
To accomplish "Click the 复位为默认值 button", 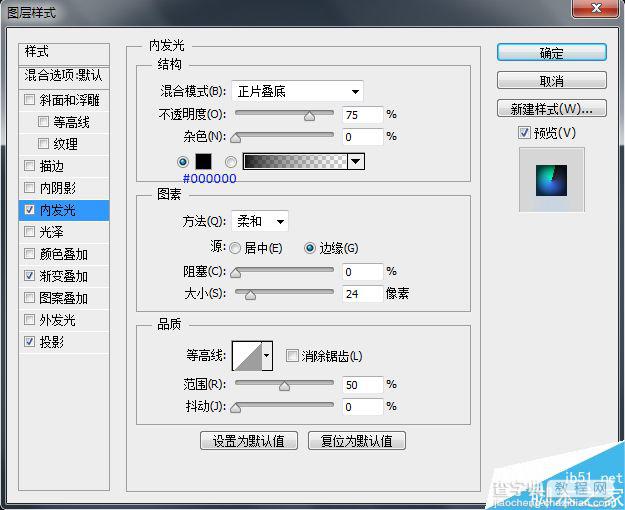I will point(357,441).
